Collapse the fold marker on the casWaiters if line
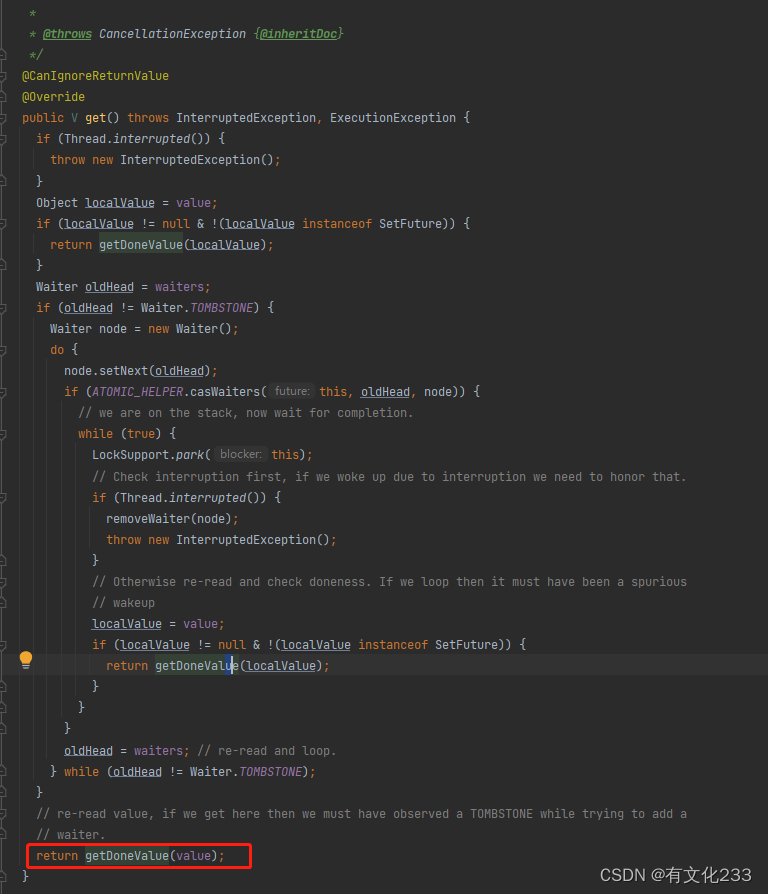Screen dimensions: 768x894 click(3, 392)
